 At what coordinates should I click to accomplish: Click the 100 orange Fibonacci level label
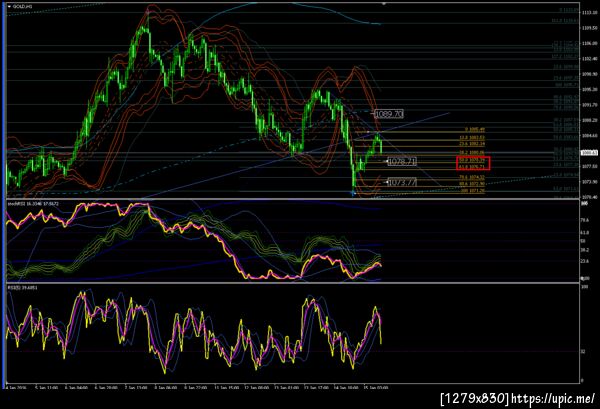coord(473,191)
